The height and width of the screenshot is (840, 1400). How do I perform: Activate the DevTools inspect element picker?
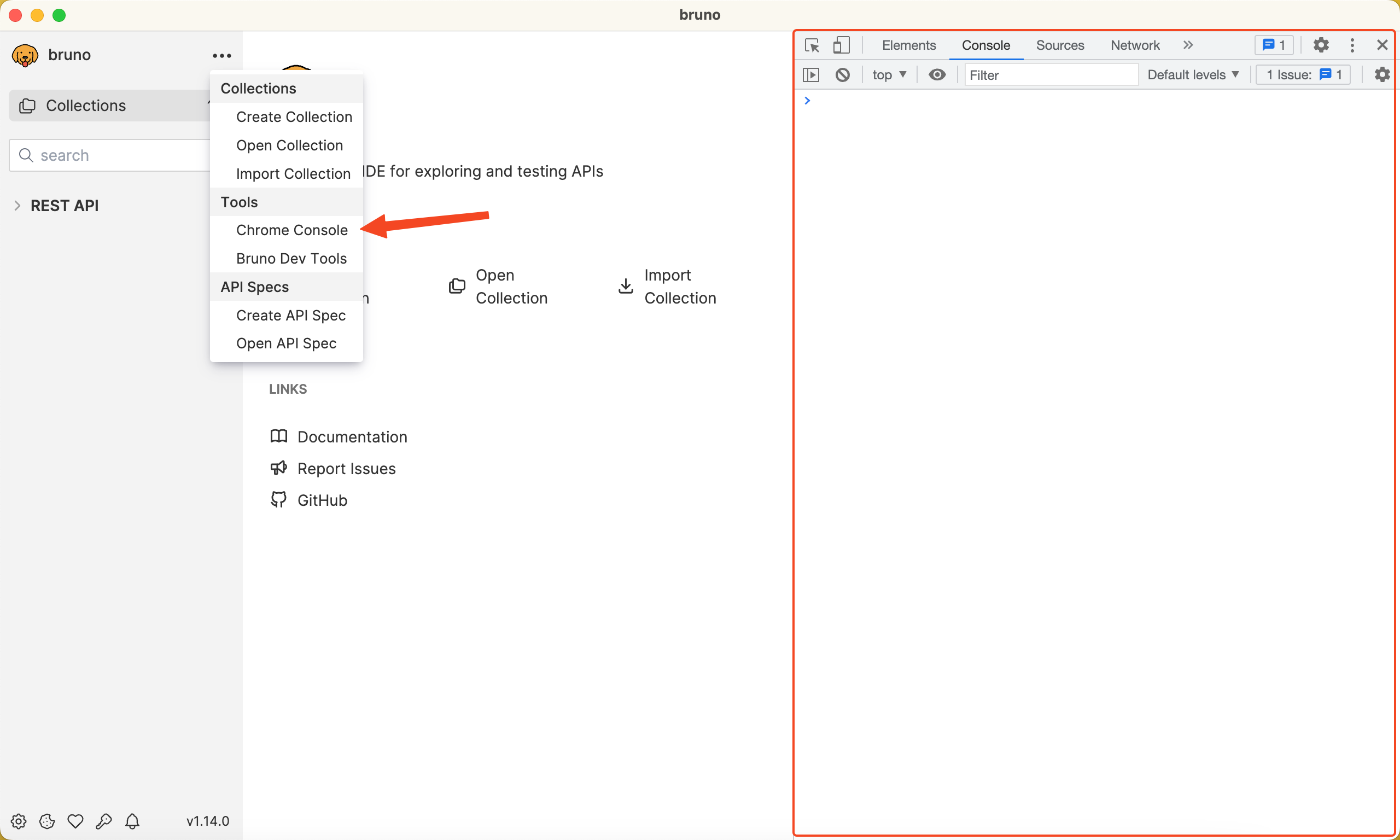[812, 45]
